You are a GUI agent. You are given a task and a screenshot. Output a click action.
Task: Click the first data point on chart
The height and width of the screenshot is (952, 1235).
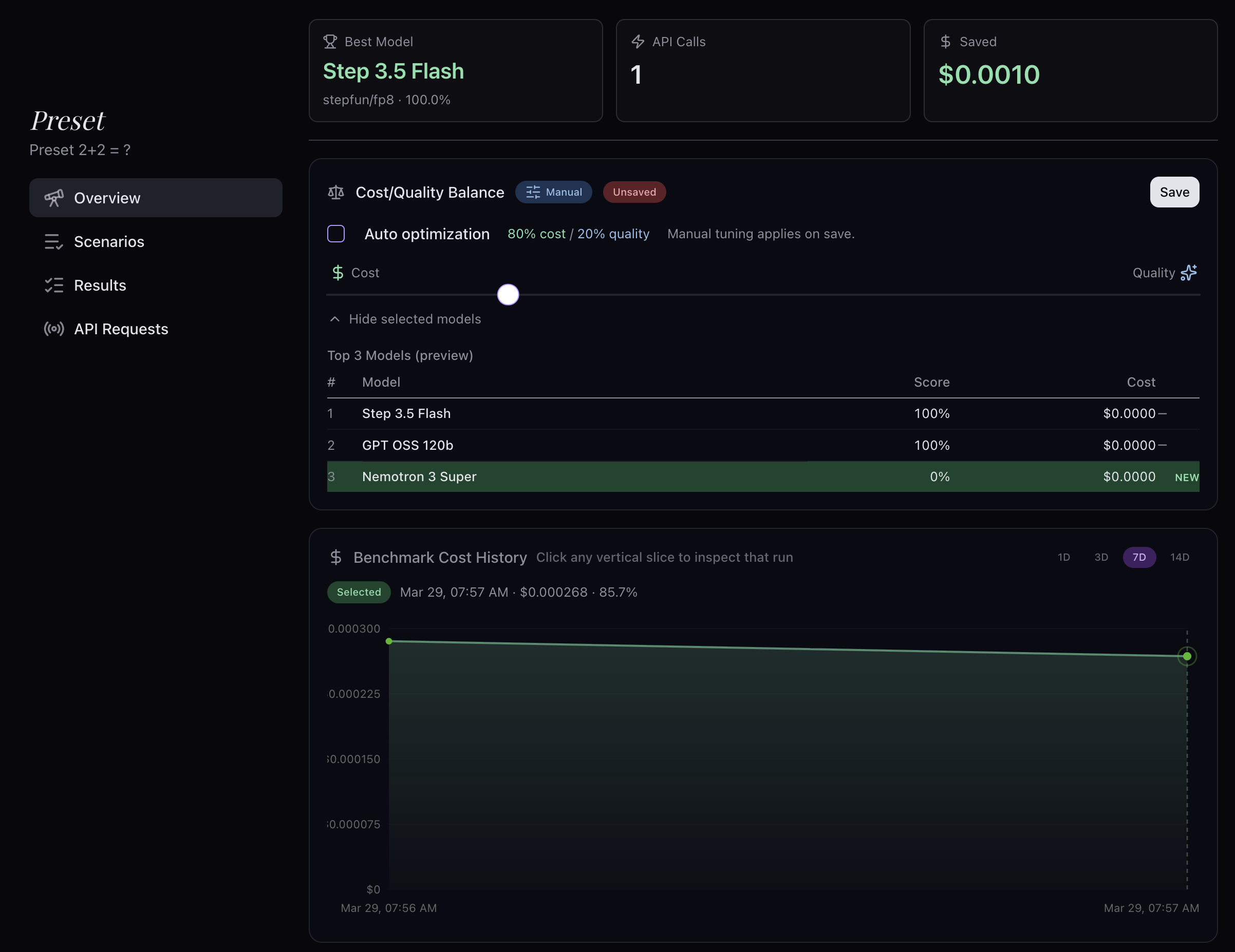pyautogui.click(x=389, y=641)
